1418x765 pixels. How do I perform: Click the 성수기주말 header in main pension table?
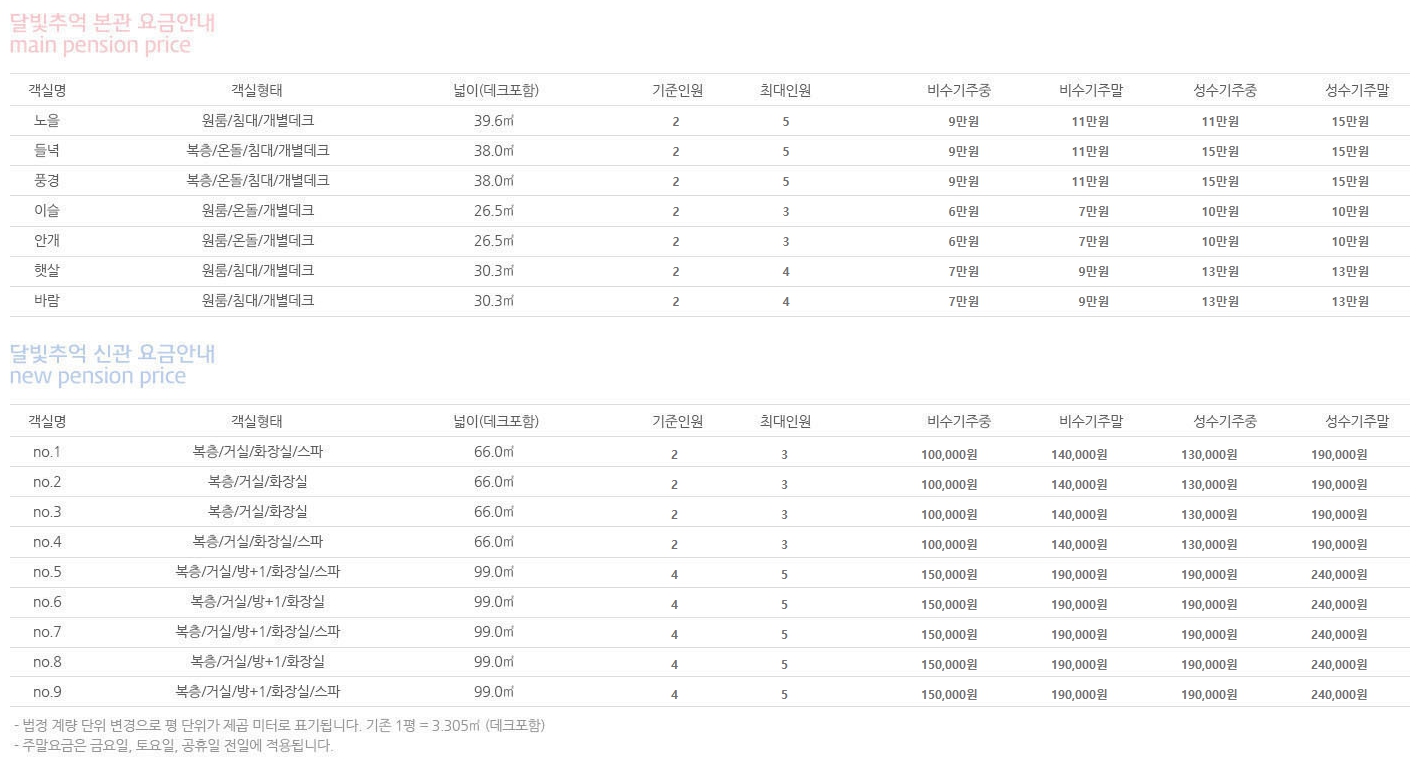coord(1356,91)
